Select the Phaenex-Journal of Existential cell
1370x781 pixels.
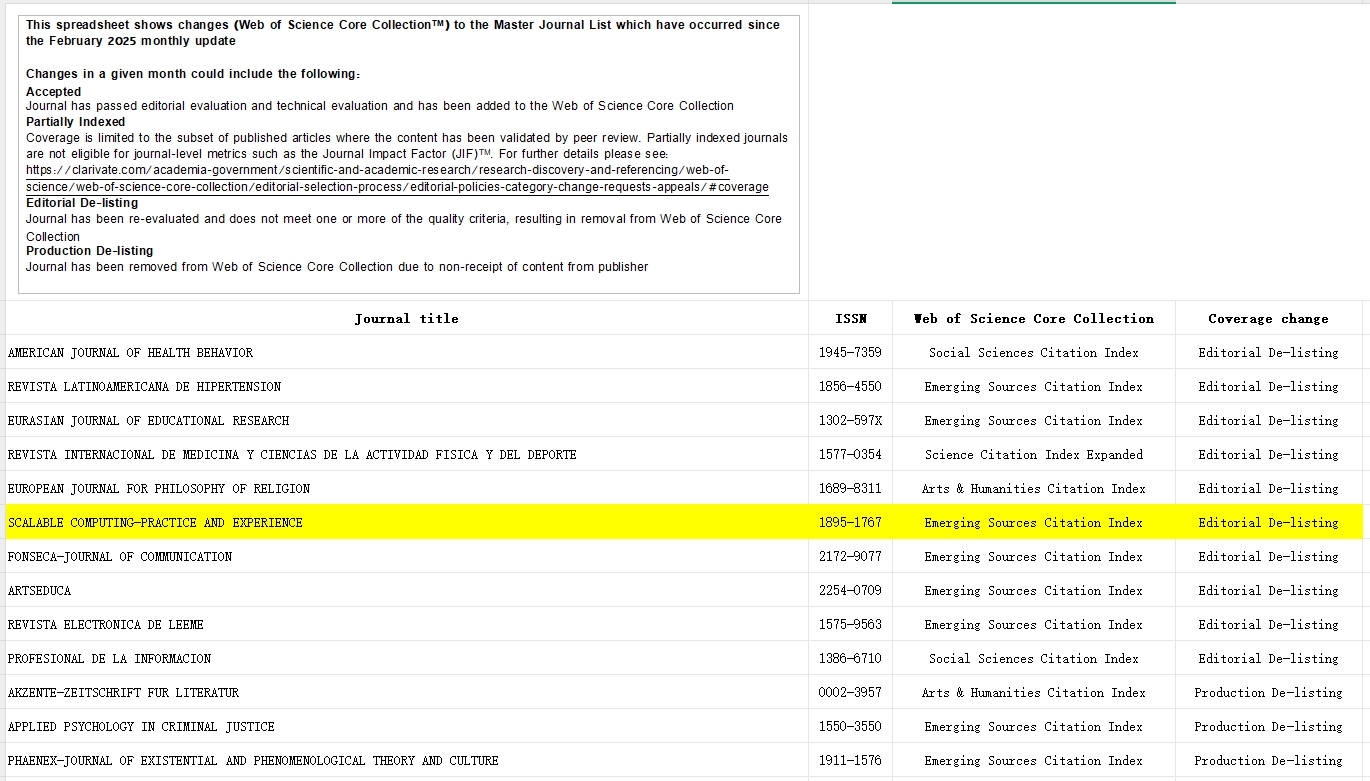pos(407,760)
